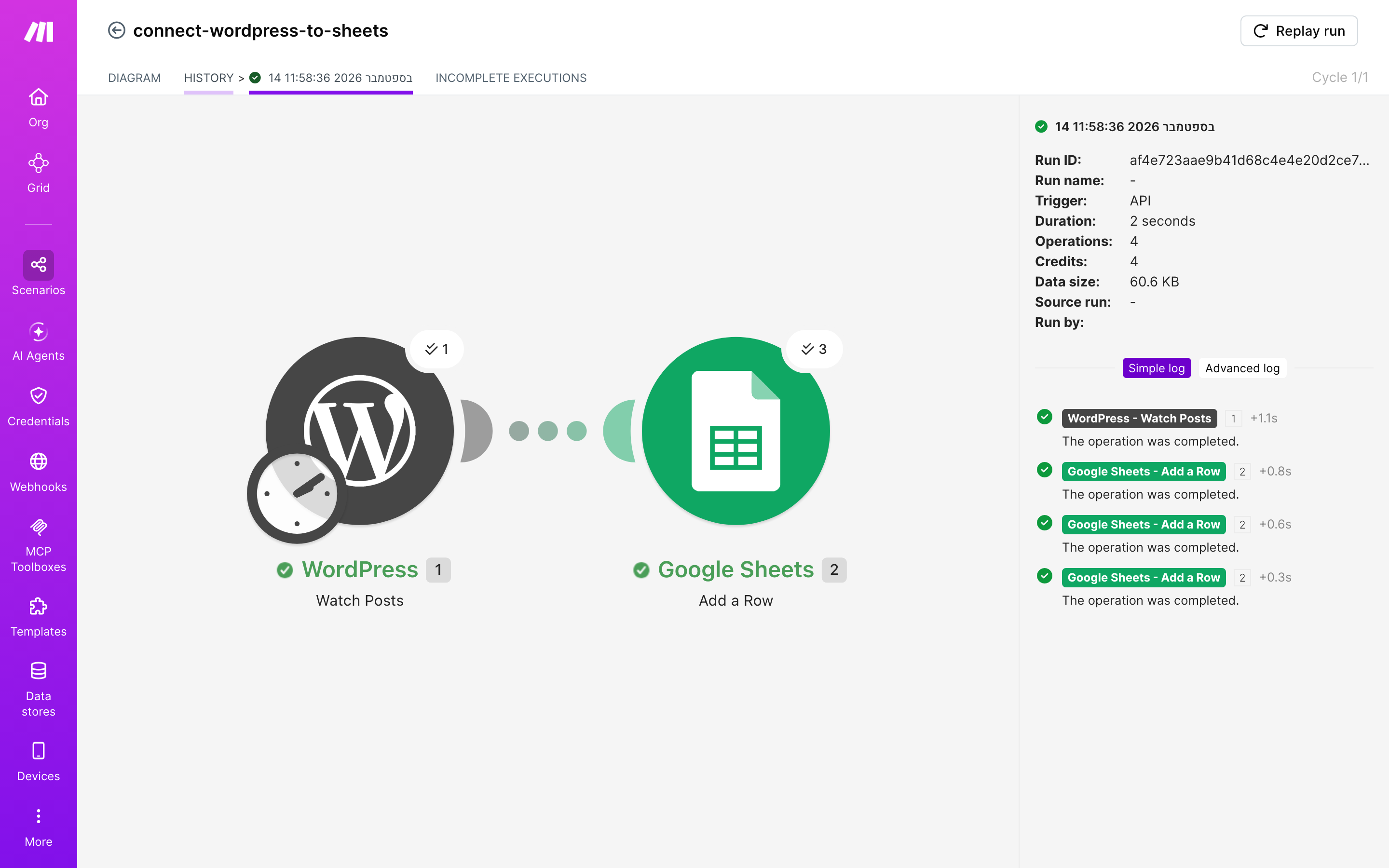Click the Make logo in the sidebar
The height and width of the screenshot is (868, 1389).
pos(39,31)
